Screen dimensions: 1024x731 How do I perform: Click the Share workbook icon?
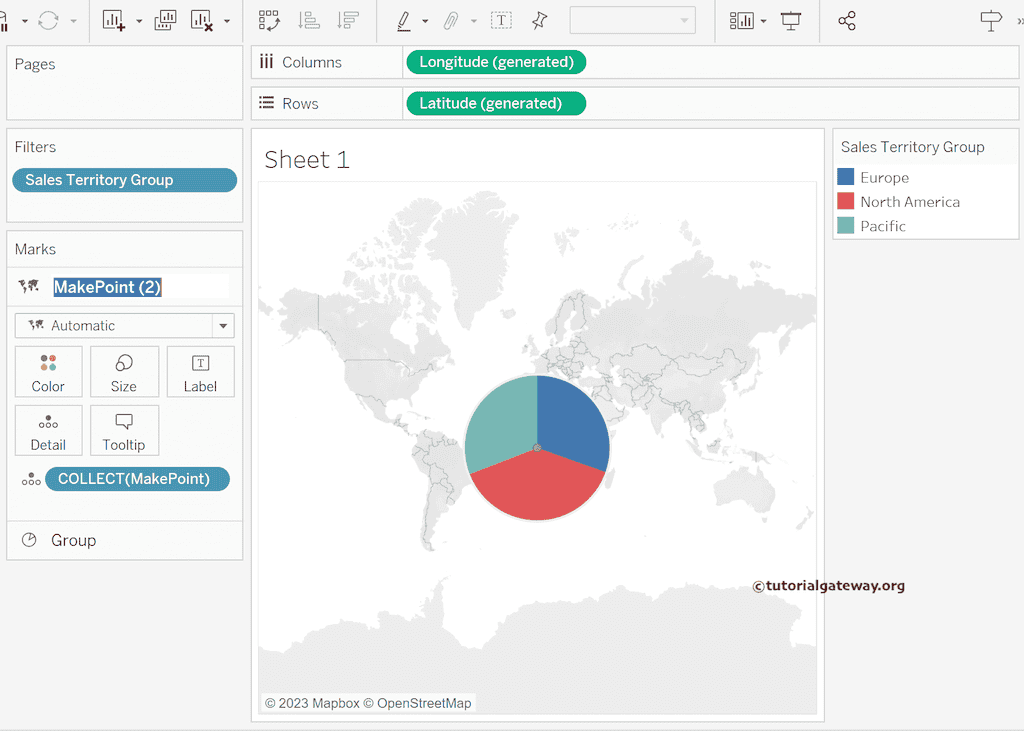click(847, 21)
